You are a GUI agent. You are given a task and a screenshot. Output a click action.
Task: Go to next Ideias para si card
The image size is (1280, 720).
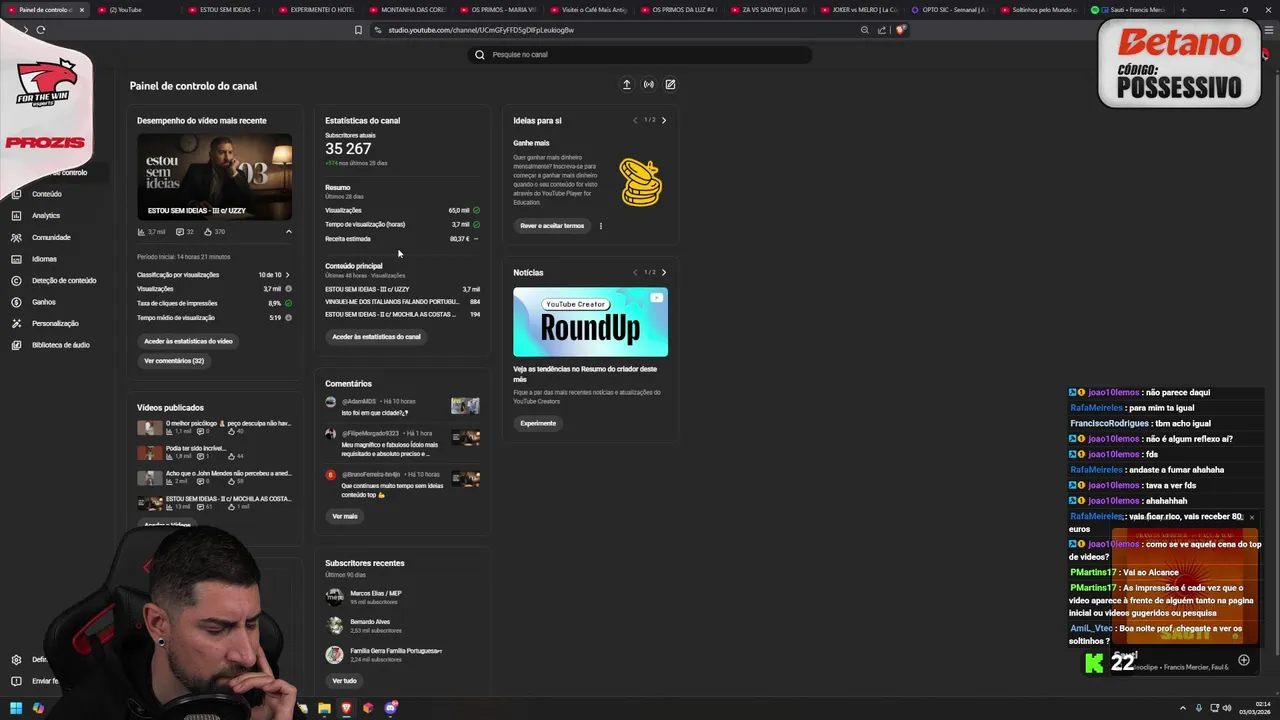click(664, 121)
